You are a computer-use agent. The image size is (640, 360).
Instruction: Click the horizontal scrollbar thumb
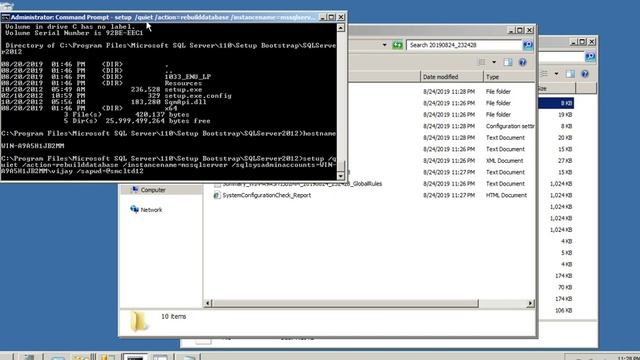[x=345, y=303]
